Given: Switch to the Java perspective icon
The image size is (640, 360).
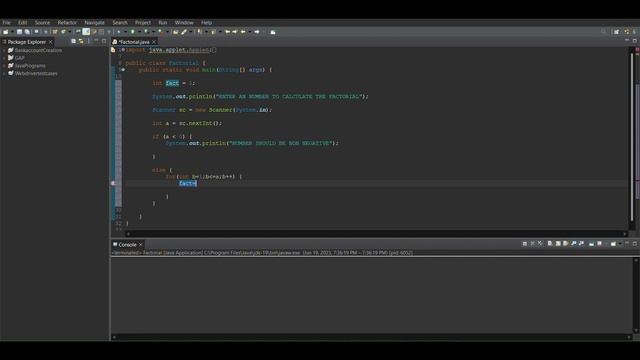Looking at the screenshot, I should click(627, 32).
